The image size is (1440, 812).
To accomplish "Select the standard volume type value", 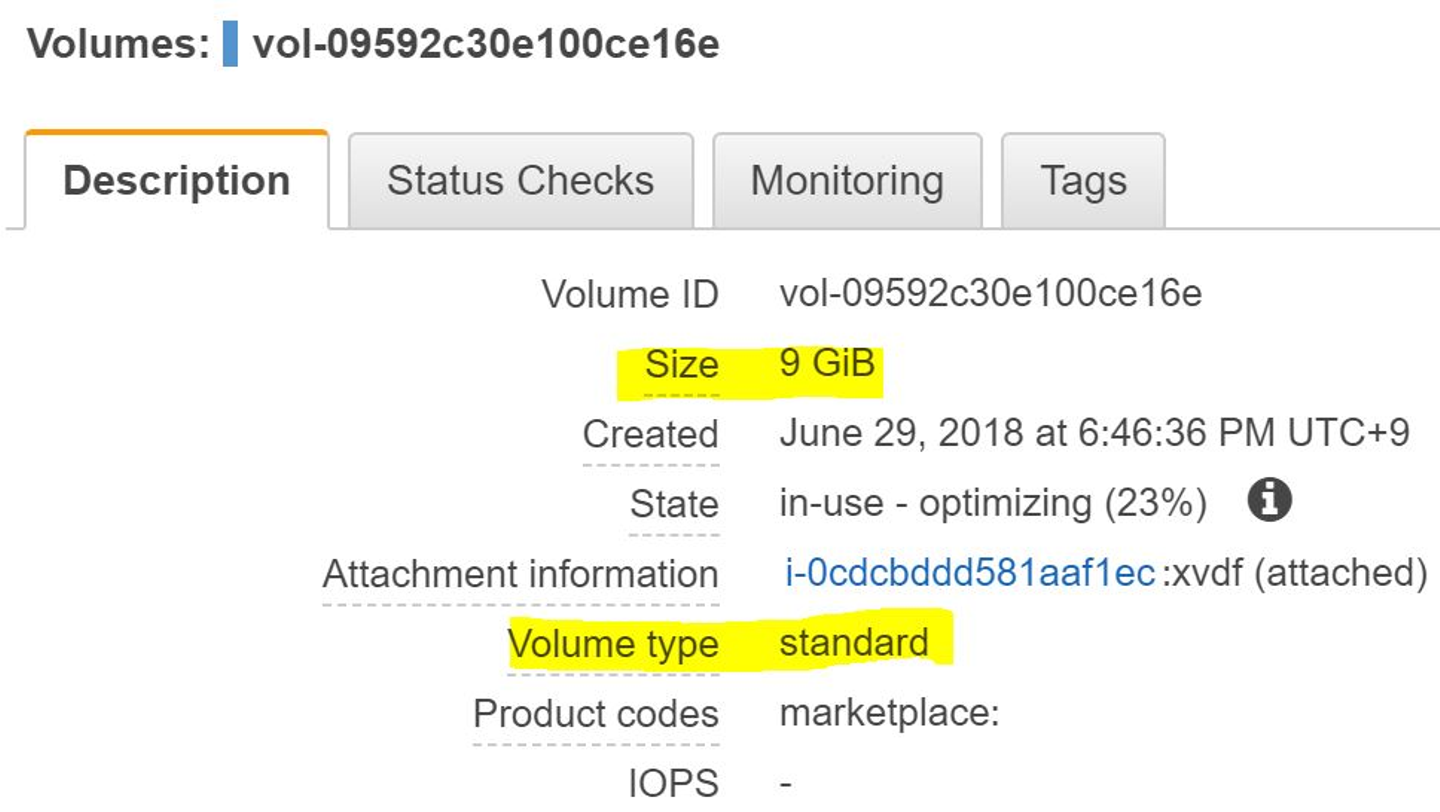I will point(854,643).
